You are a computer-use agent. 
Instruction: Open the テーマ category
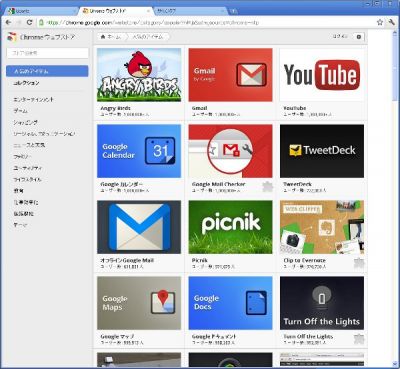coord(20,225)
